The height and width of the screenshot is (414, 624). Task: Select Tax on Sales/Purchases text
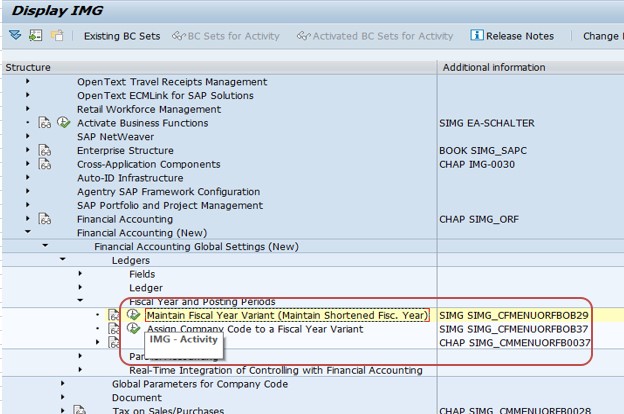pyautogui.click(x=168, y=410)
